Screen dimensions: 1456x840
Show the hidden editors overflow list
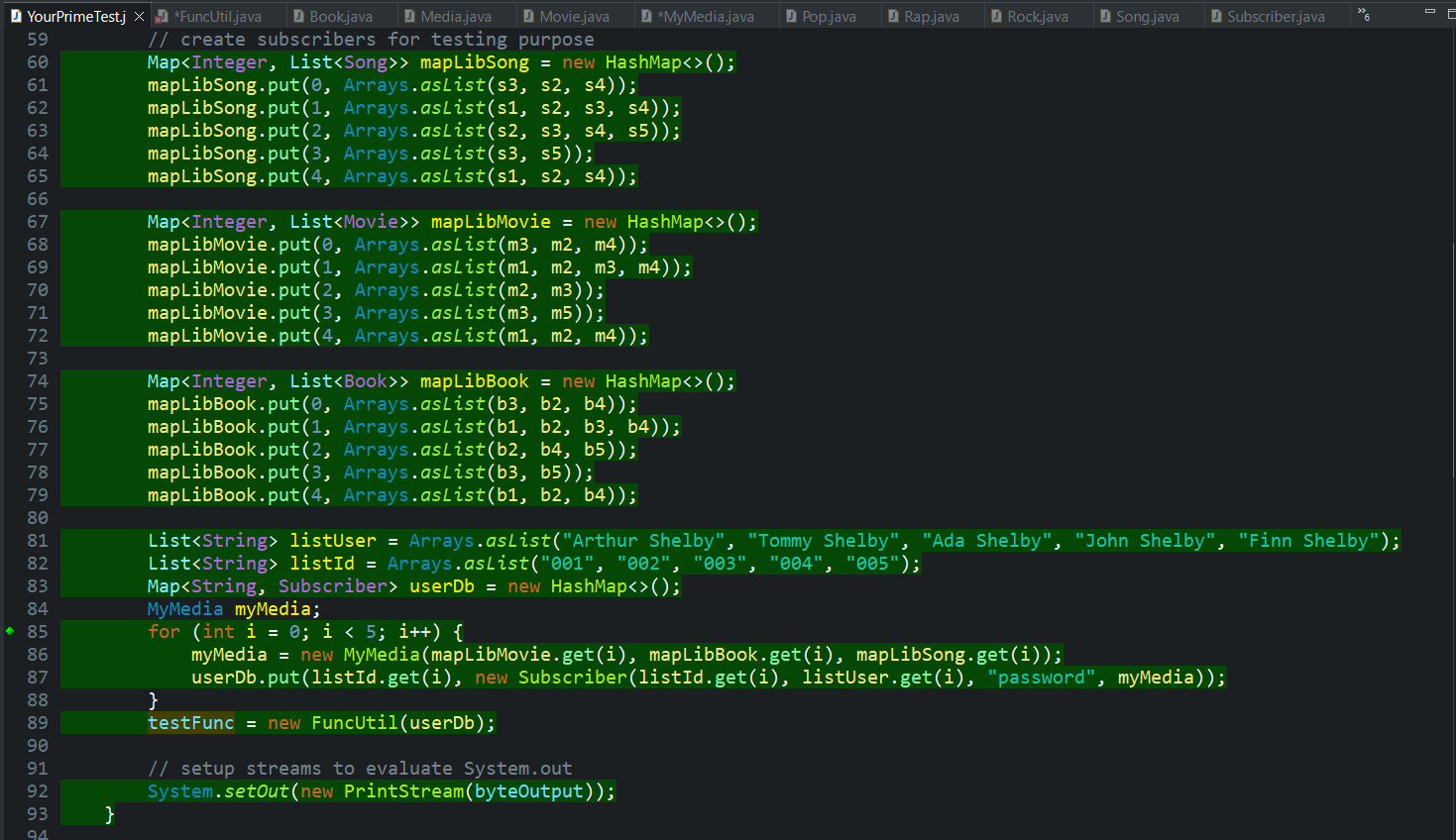[1364, 14]
